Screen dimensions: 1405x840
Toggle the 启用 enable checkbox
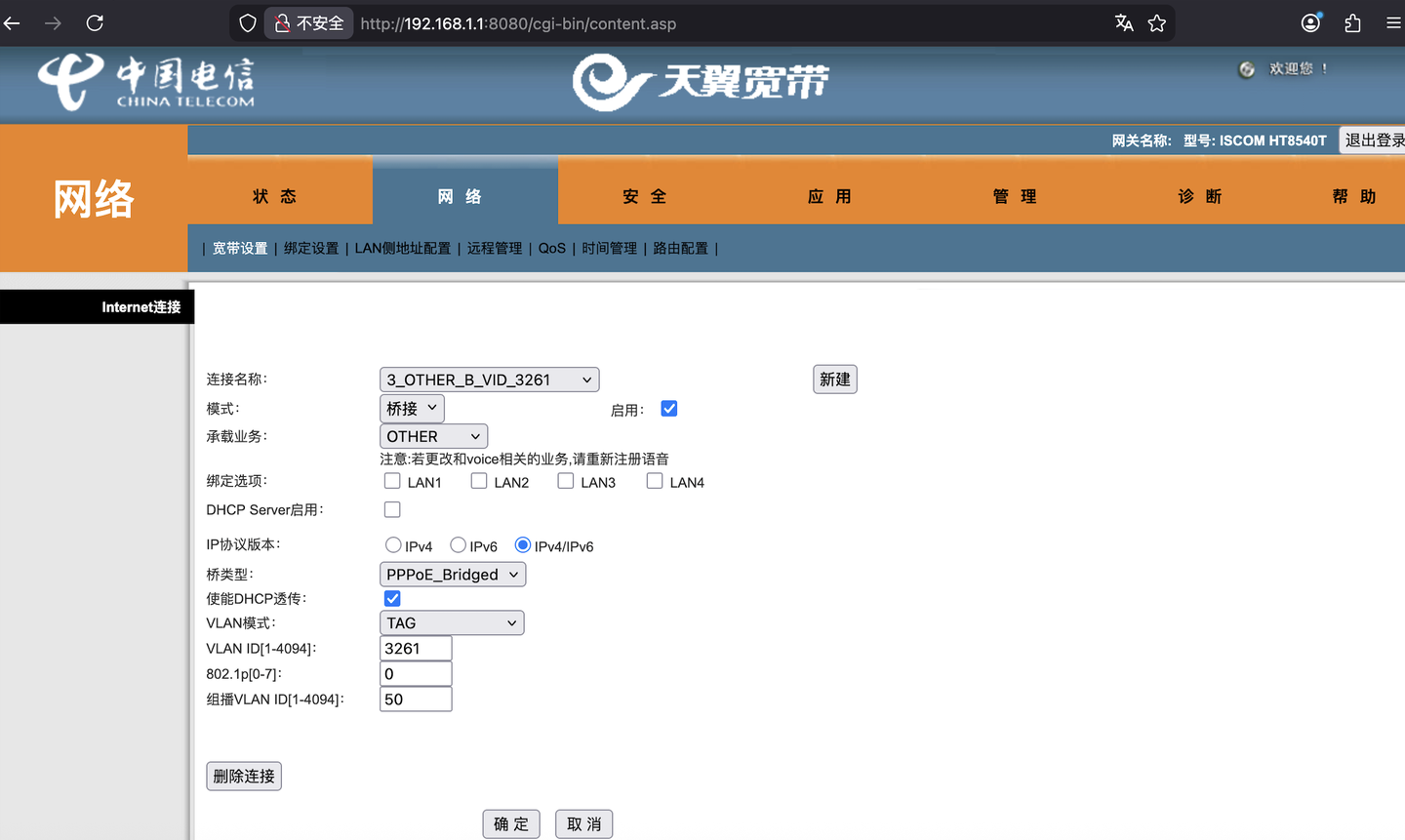tap(669, 409)
